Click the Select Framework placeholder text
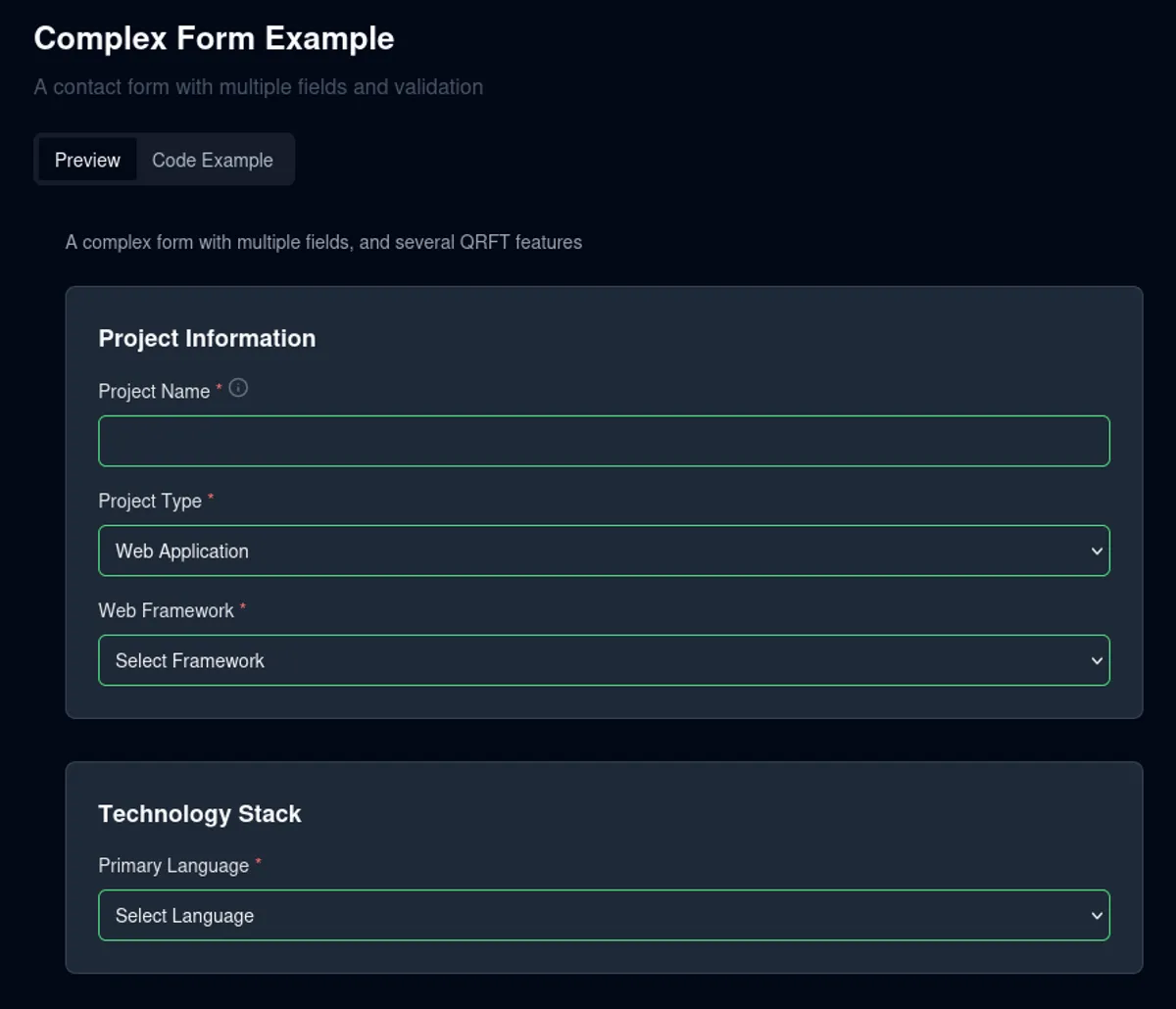 tap(189, 660)
